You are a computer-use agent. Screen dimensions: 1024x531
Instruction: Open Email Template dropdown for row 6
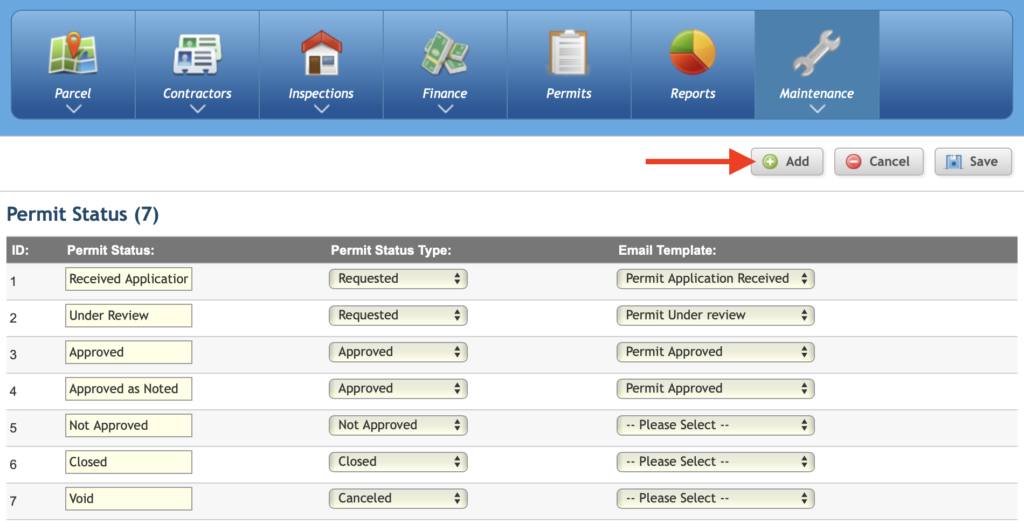[x=715, y=462]
